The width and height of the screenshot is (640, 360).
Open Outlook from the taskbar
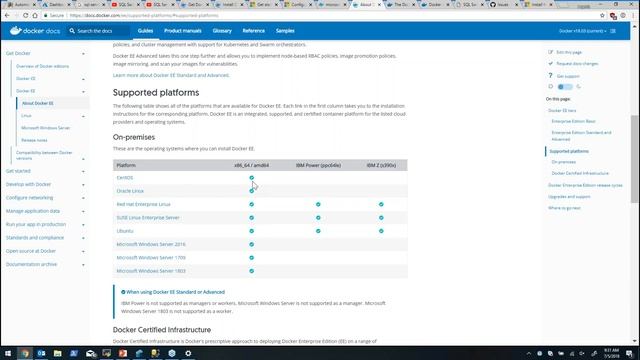(x=41, y=353)
